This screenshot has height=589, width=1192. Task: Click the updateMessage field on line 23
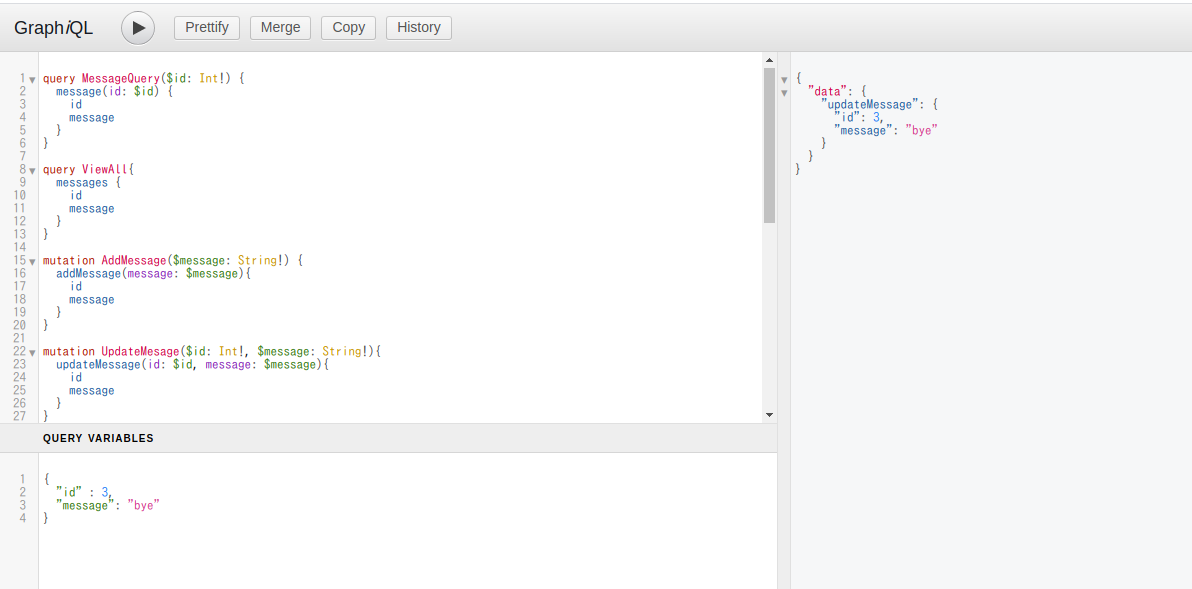click(x=98, y=365)
